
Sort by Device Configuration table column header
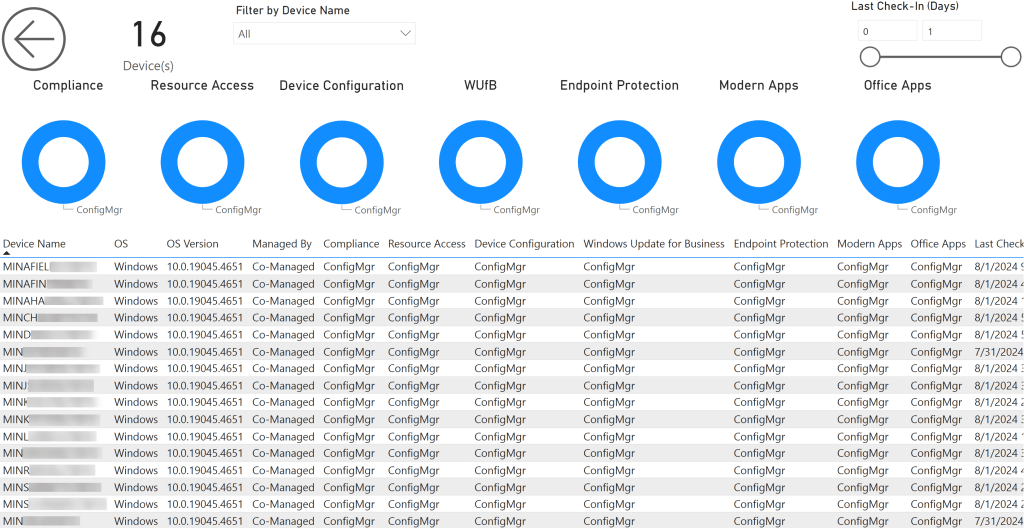tap(524, 244)
